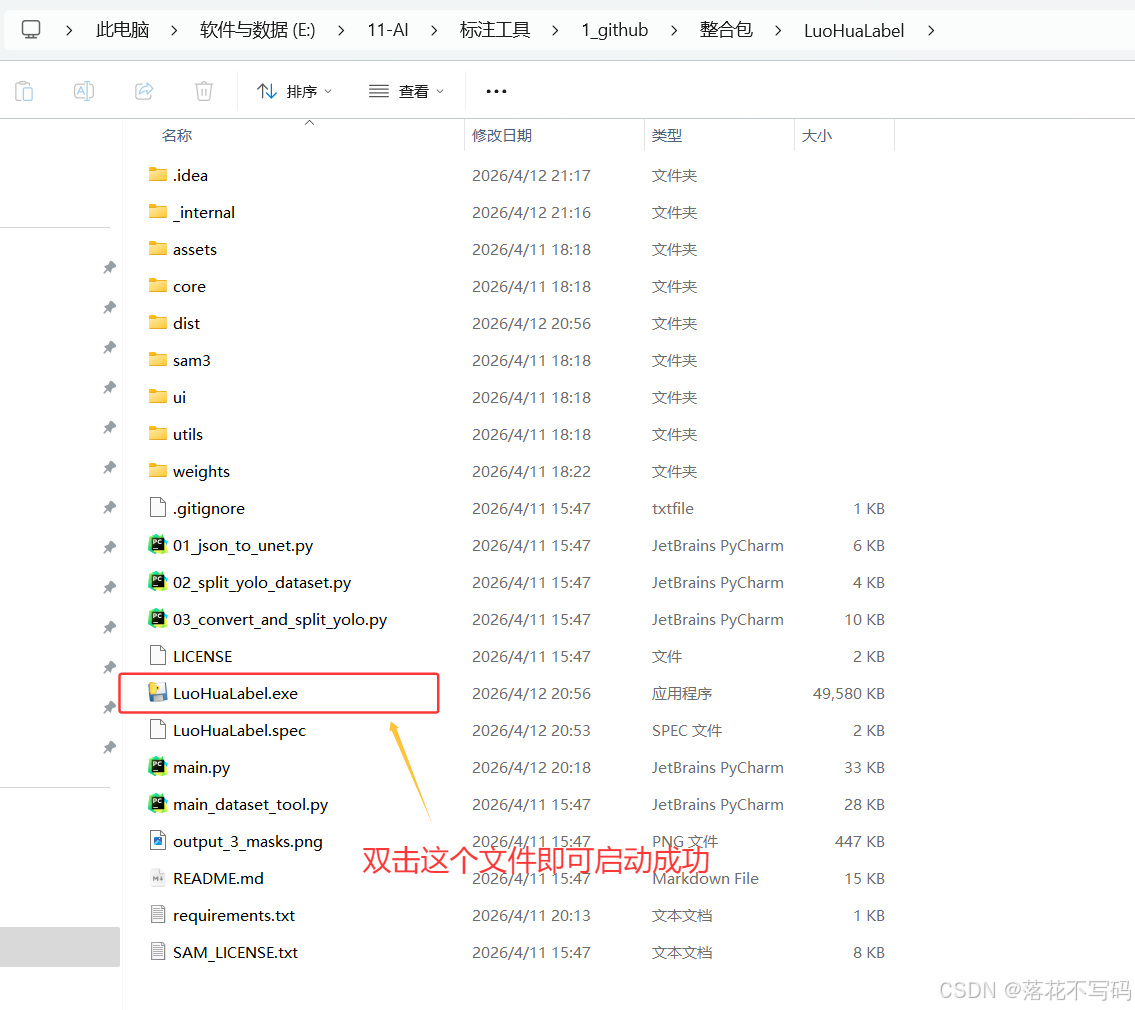Navigate to the 11-AI breadcrumb folder
The height and width of the screenshot is (1010, 1135).
tap(387, 30)
